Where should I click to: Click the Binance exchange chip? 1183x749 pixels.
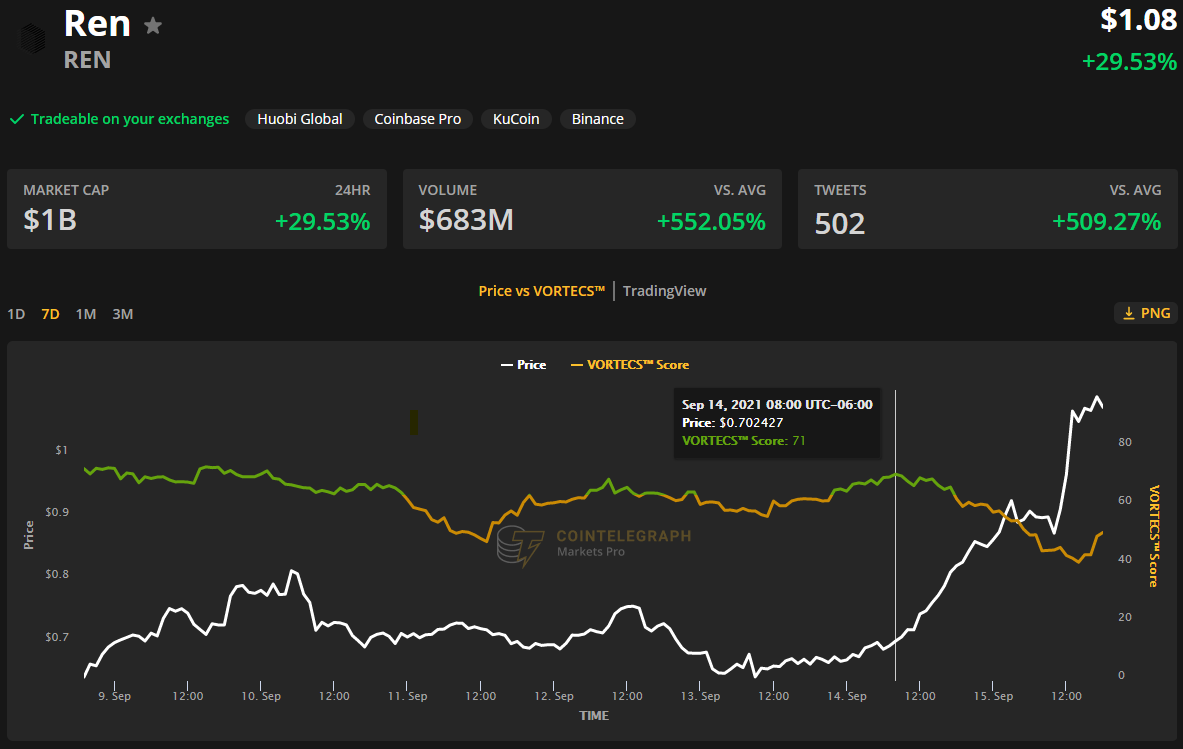[598, 119]
